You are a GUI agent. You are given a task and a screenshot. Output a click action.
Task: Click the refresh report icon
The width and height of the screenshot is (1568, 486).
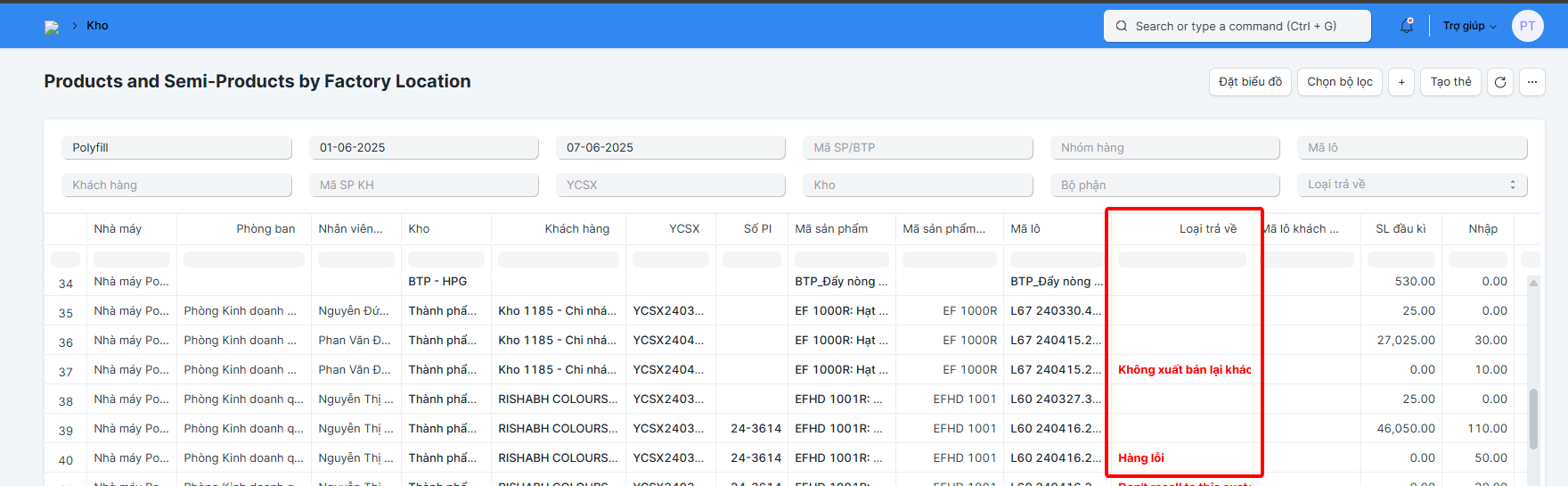click(1500, 82)
